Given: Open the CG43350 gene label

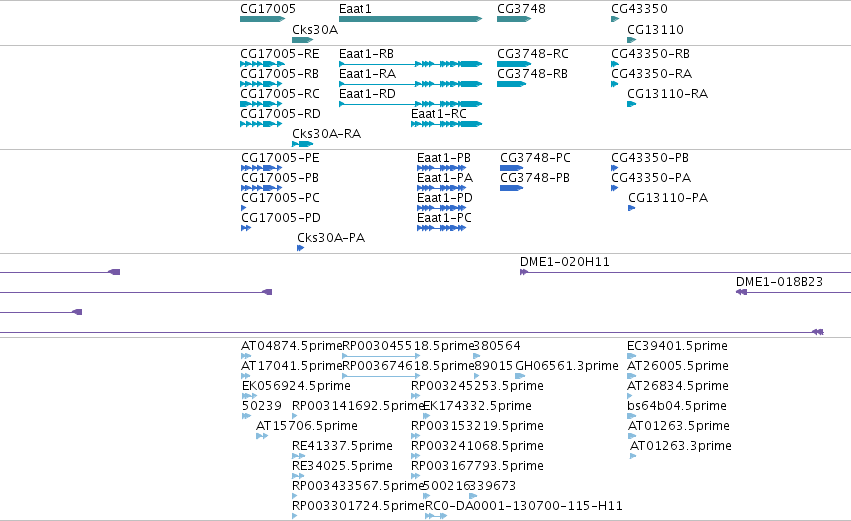Looking at the screenshot, I should [639, 9].
